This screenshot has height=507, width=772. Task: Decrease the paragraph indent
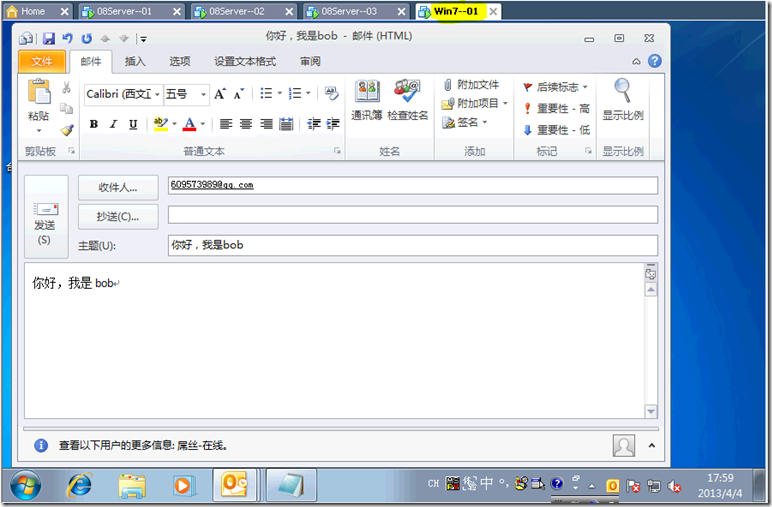pyautogui.click(x=314, y=124)
